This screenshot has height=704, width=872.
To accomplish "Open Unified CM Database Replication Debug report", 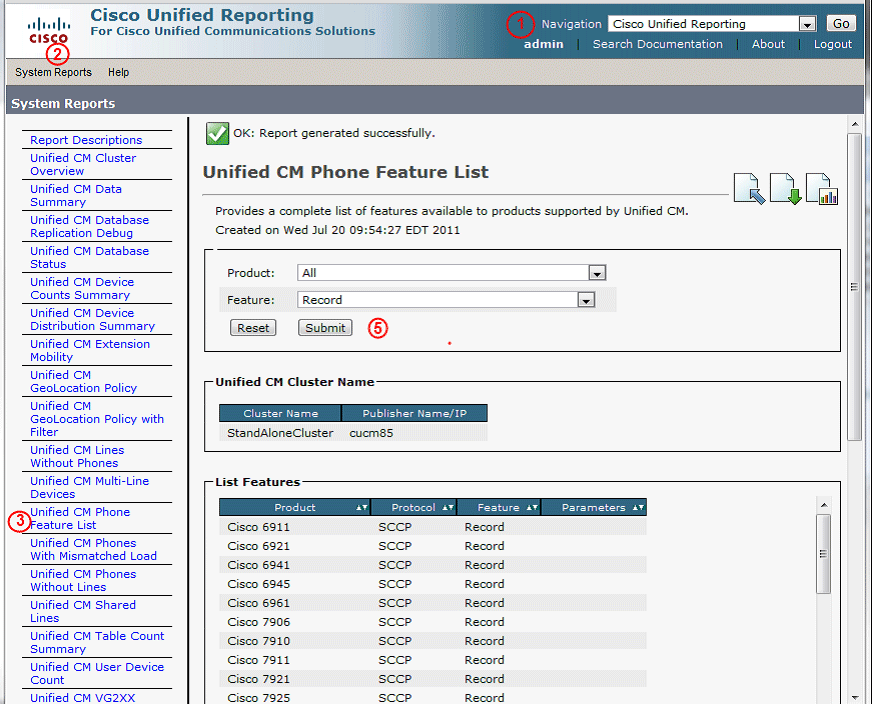I will [x=90, y=226].
